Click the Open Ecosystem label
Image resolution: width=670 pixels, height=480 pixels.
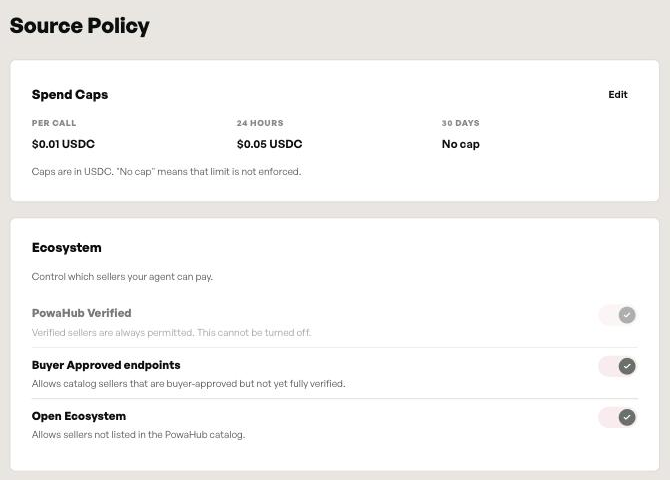coord(79,416)
